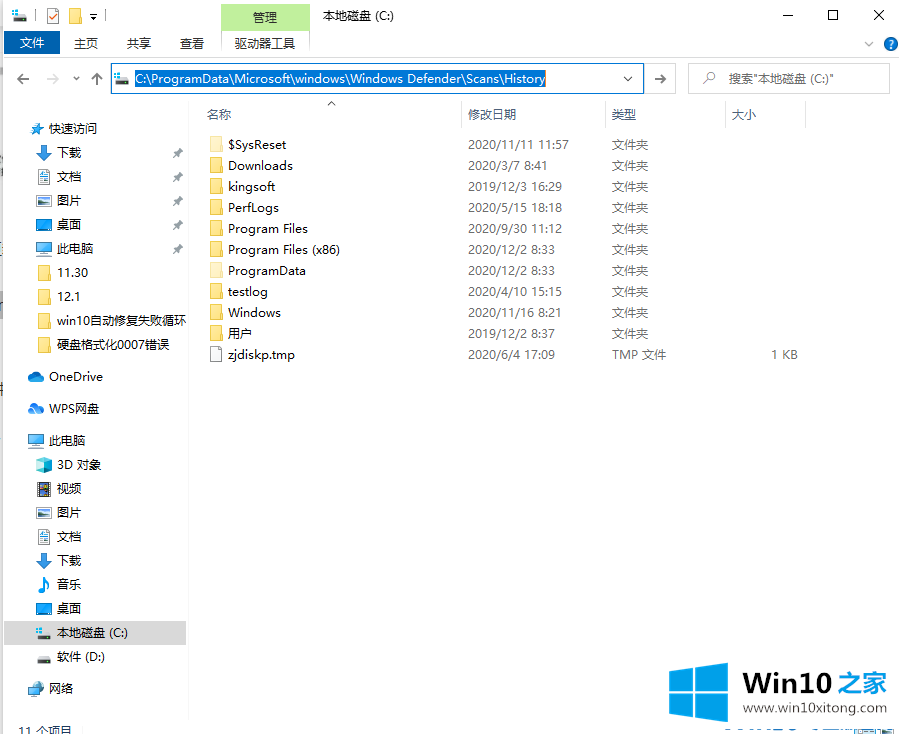
Task: Select 本地磁盘 (C:) in navigation pane
Action: pyautogui.click(x=95, y=633)
